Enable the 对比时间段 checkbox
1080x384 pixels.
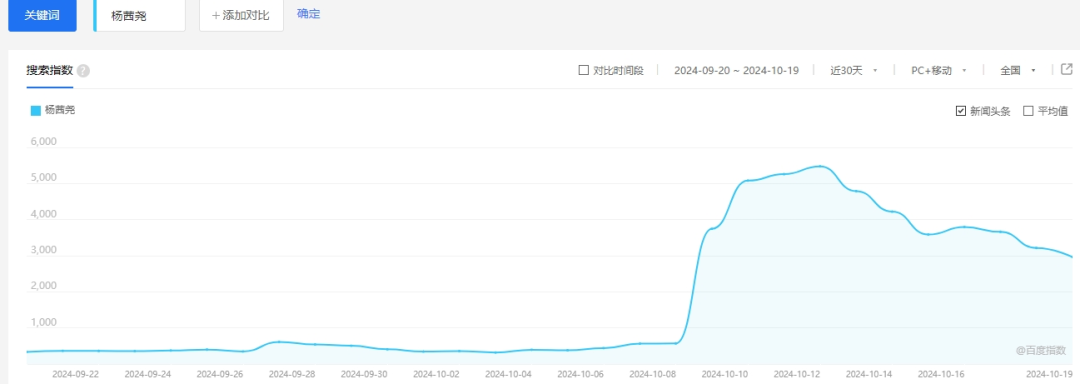583,70
